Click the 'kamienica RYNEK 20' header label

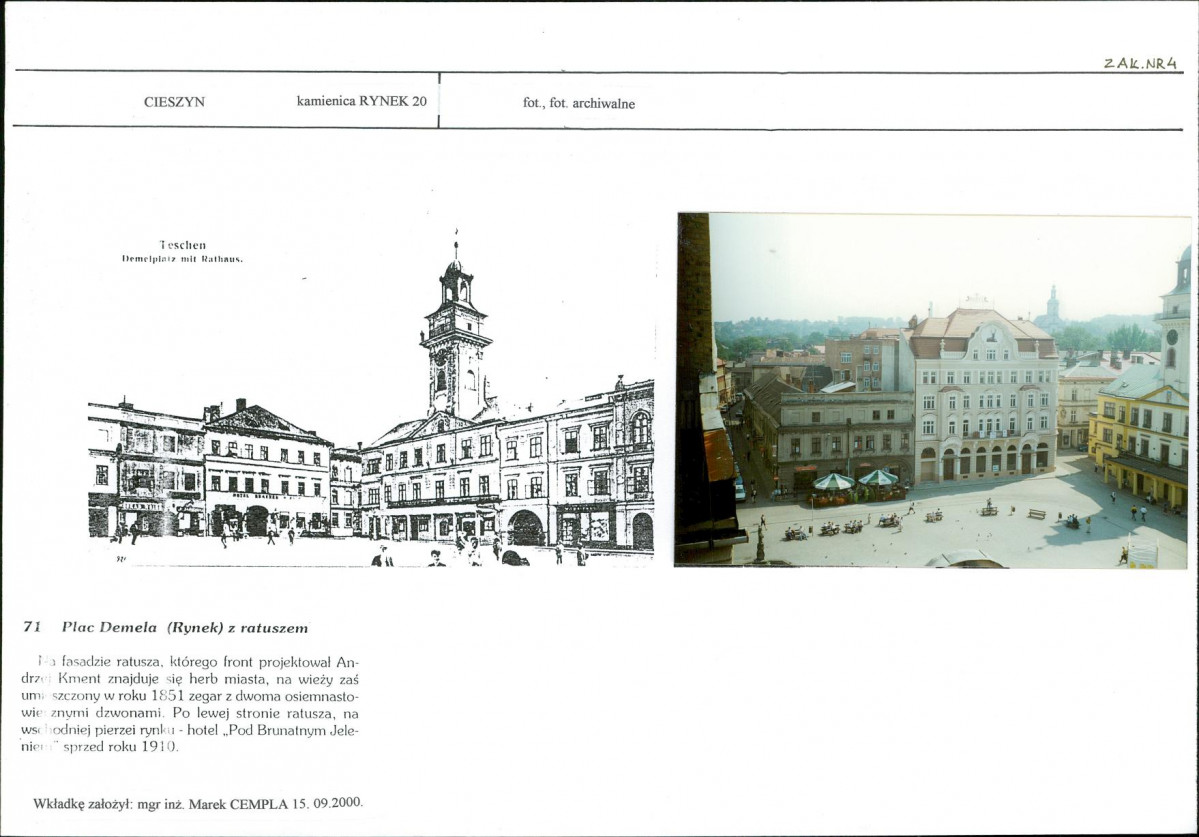pyautogui.click(x=361, y=101)
